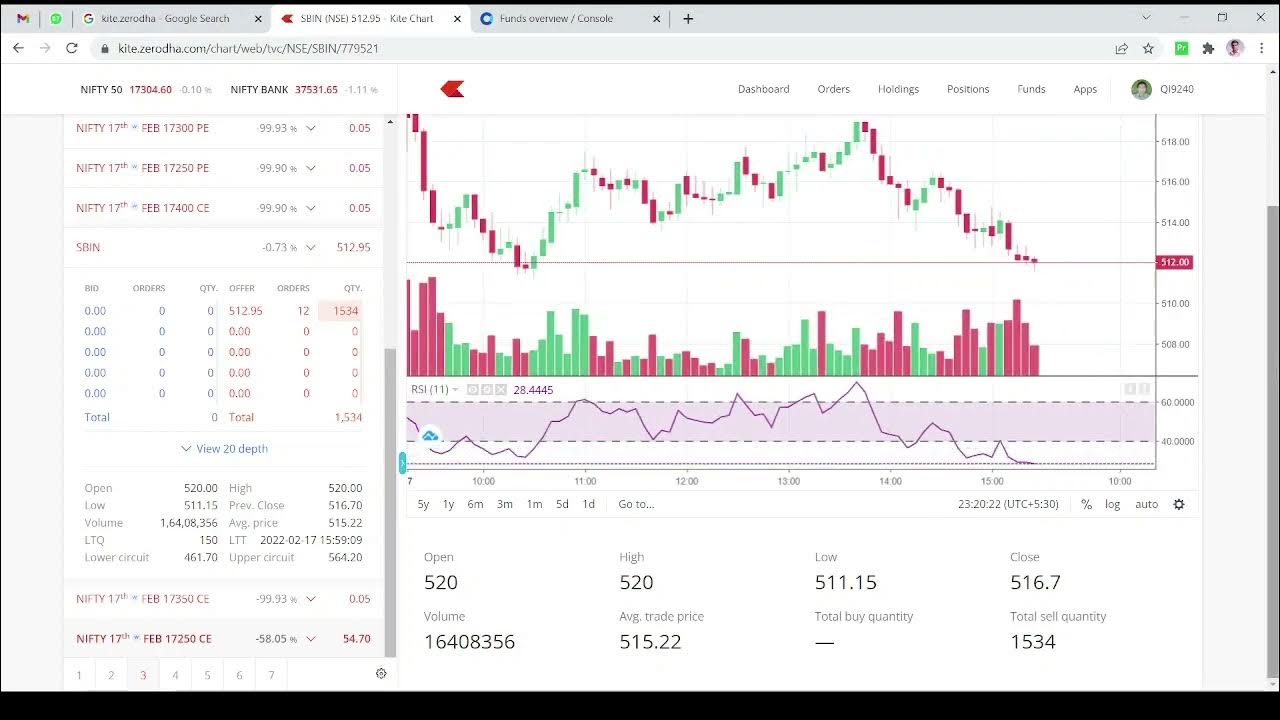Click the teal panel handle on chart's left edge
This screenshot has width=1280, height=720.
pos(402,463)
